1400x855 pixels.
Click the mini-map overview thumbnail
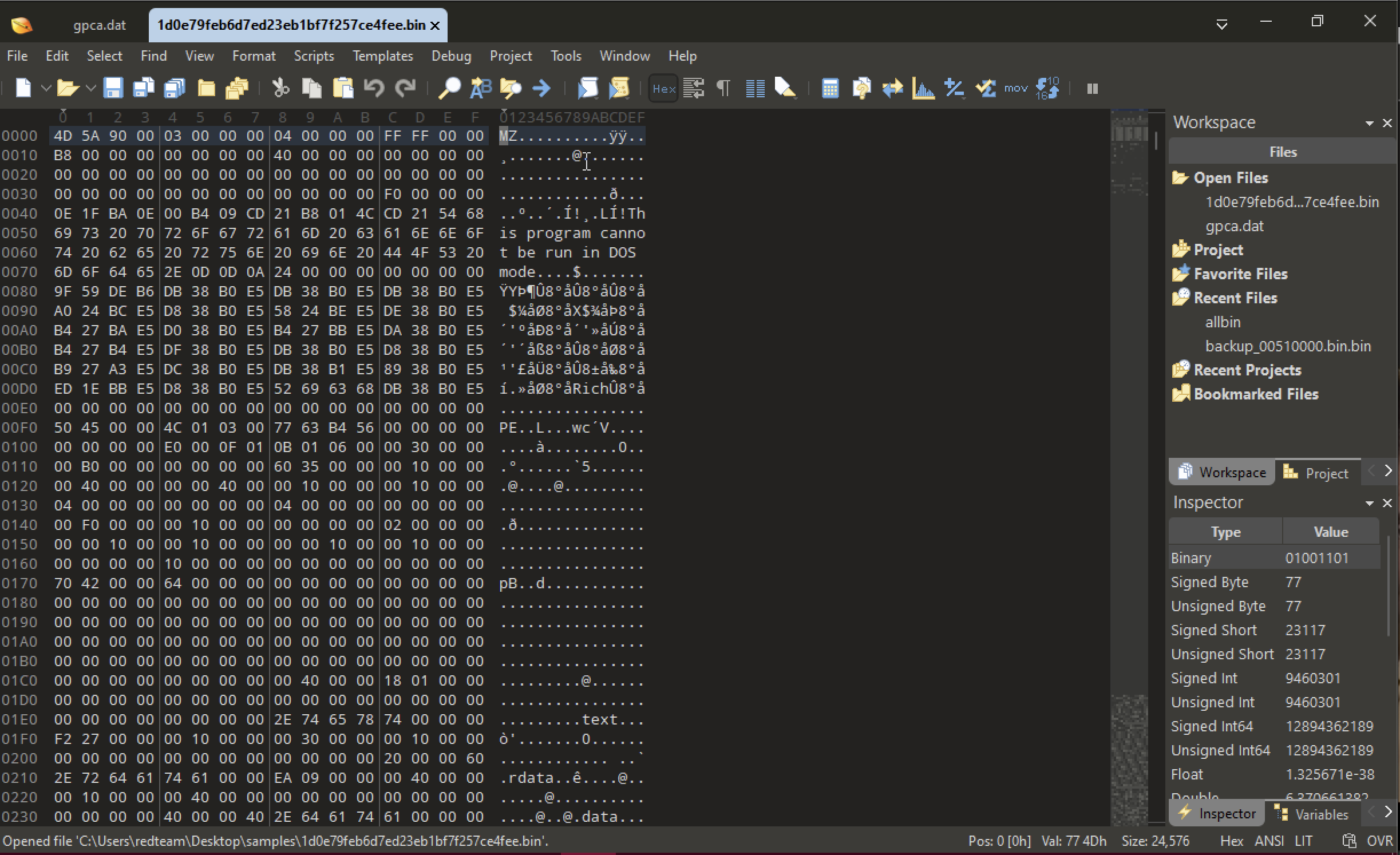click(1129, 466)
